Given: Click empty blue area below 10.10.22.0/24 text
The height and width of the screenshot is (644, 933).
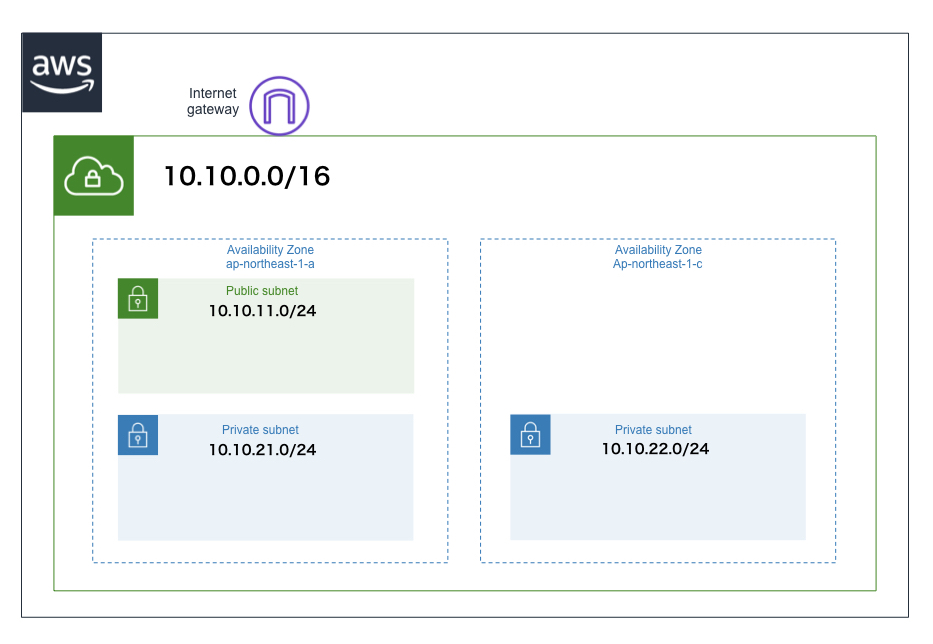Looking at the screenshot, I should (x=657, y=500).
